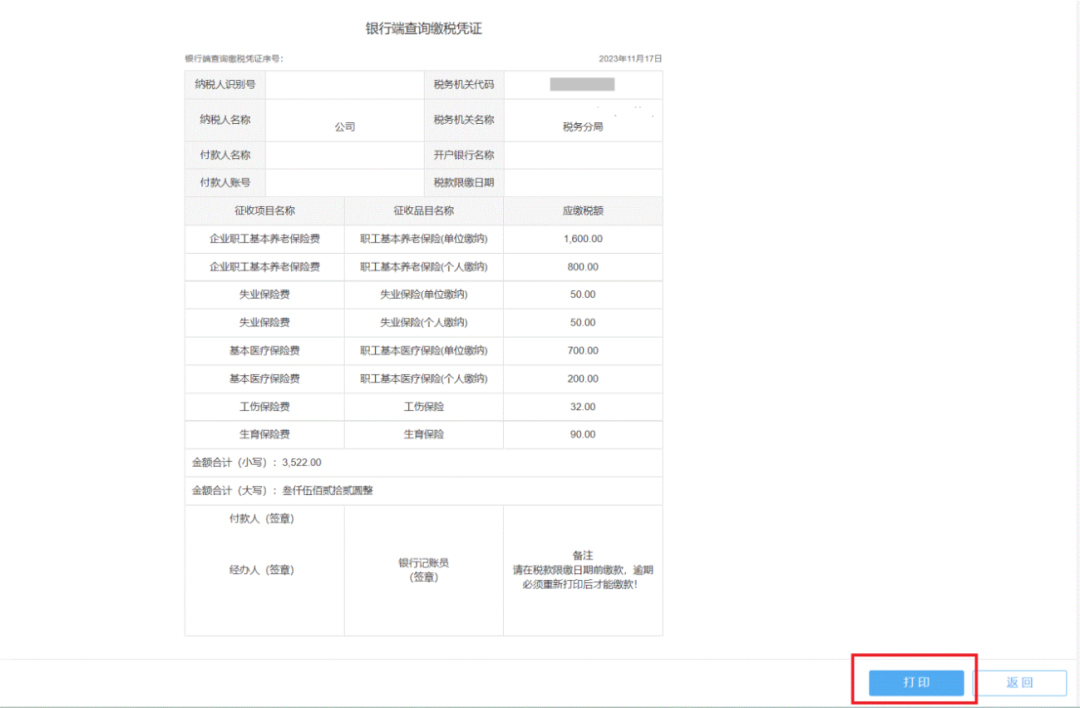
Task: Click the 税款限缴日期 field
Action: click(x=583, y=182)
